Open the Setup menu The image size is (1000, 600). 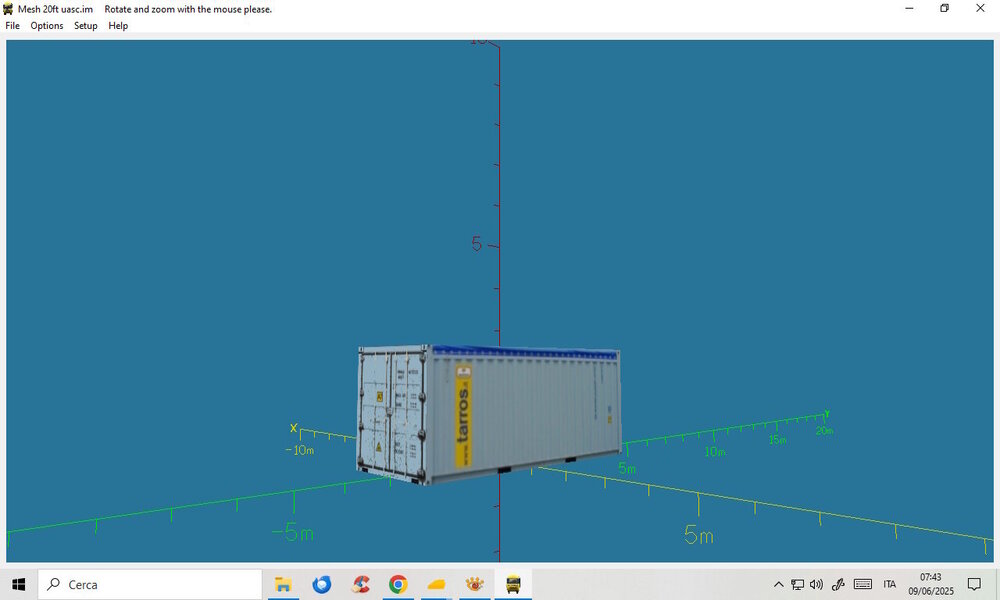pyautogui.click(x=85, y=26)
